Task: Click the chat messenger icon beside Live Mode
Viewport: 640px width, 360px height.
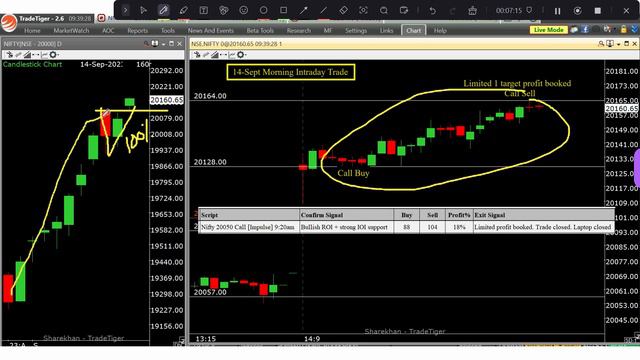Action: click(x=574, y=29)
